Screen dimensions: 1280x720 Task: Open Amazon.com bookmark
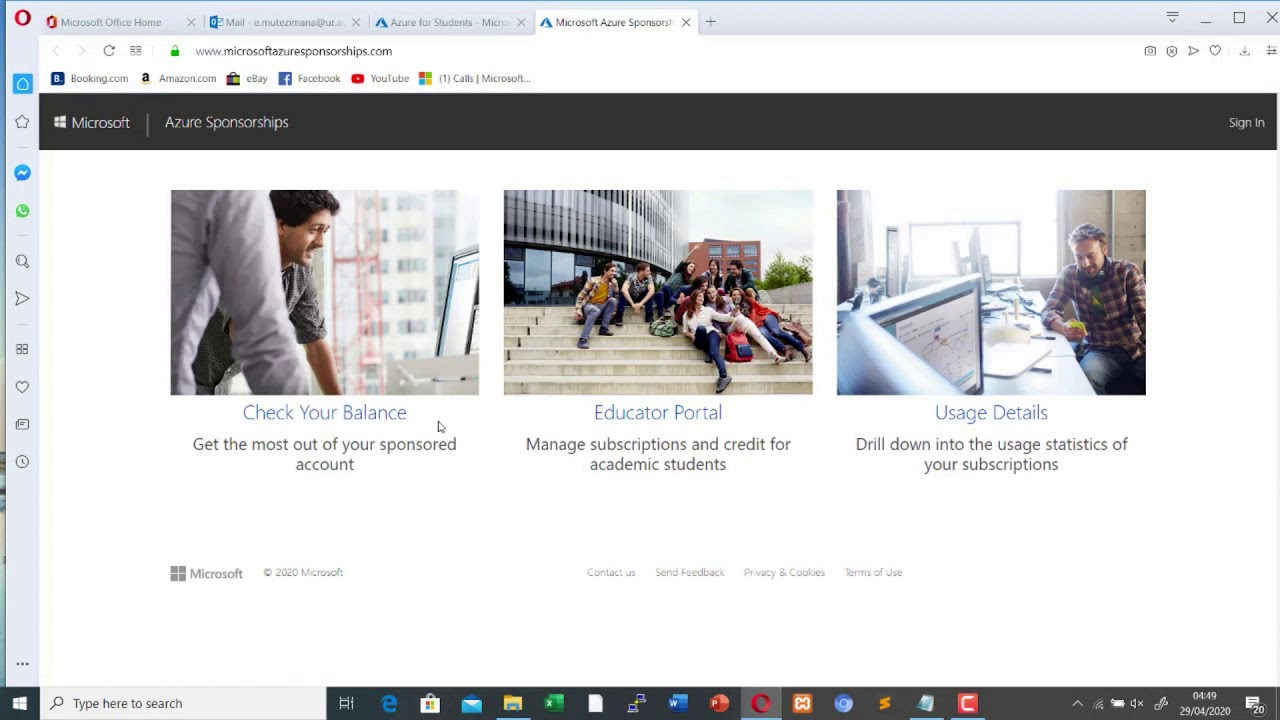(178, 78)
